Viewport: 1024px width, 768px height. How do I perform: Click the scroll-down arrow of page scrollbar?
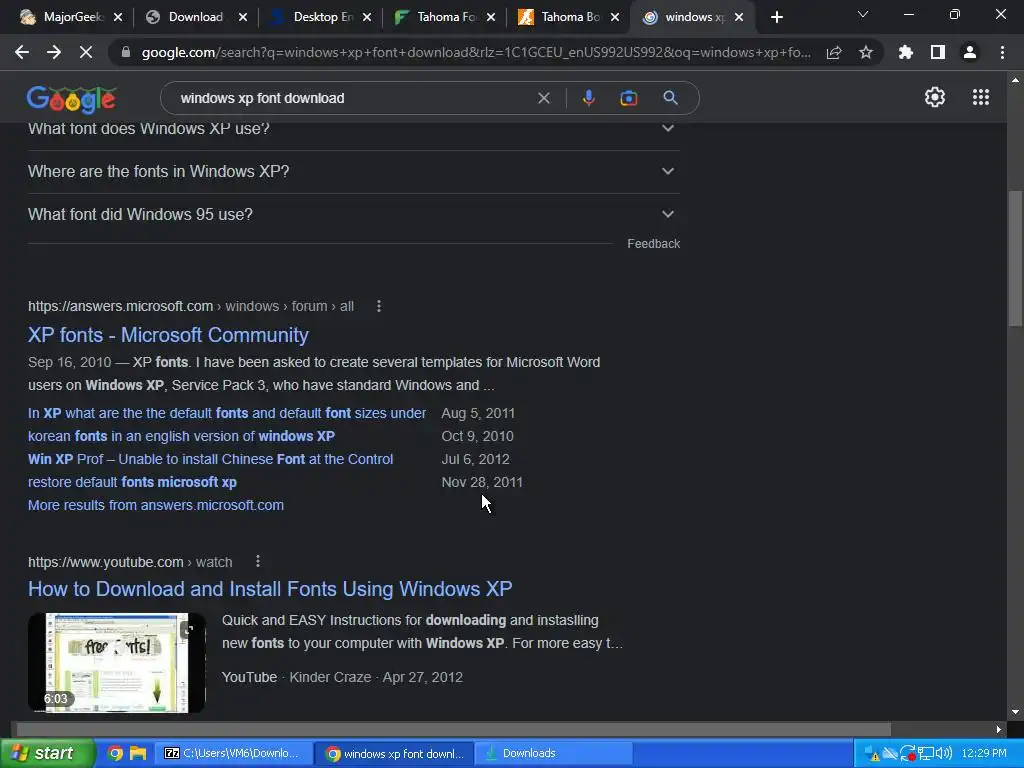[x=1015, y=711]
